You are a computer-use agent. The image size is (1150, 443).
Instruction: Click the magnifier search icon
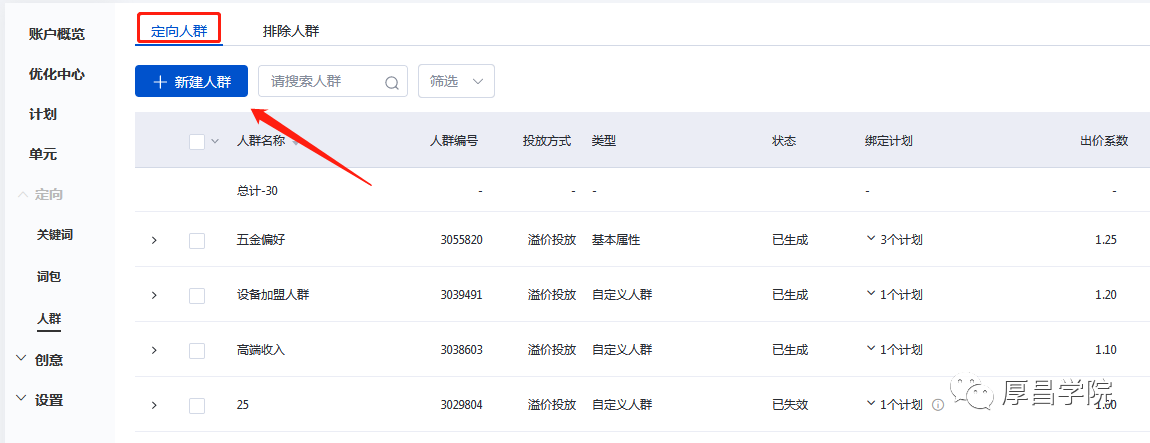[x=392, y=82]
